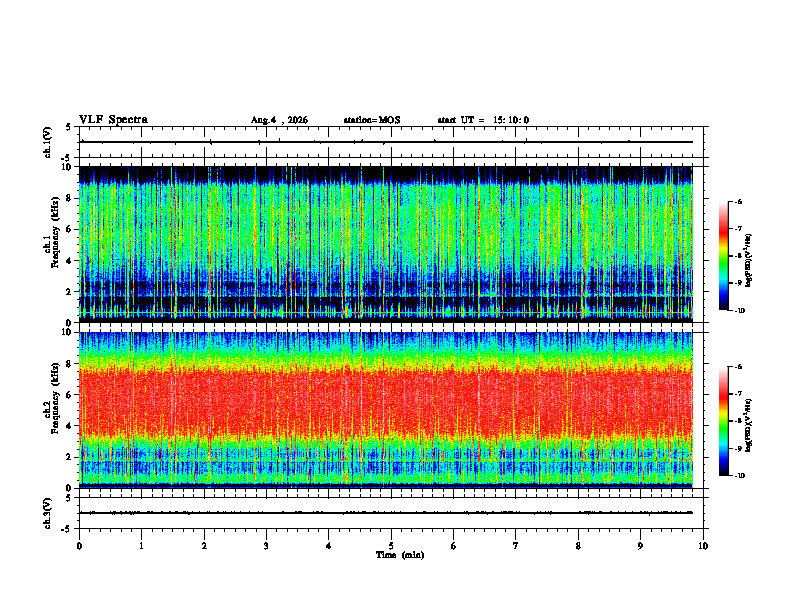Click the 9 minute tick label on time axis
This screenshot has width=792, height=612.
640,546
